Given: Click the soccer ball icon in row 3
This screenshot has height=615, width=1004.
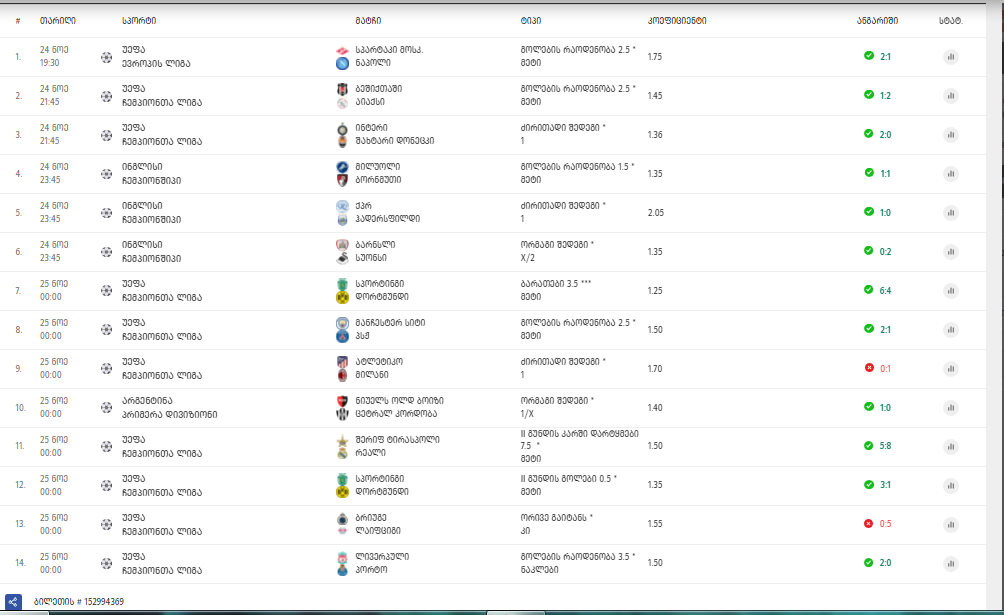Looking at the screenshot, I should coord(107,135).
